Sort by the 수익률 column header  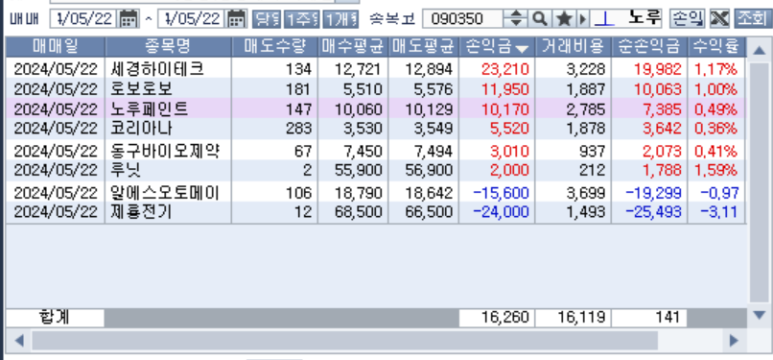pyautogui.click(x=716, y=47)
